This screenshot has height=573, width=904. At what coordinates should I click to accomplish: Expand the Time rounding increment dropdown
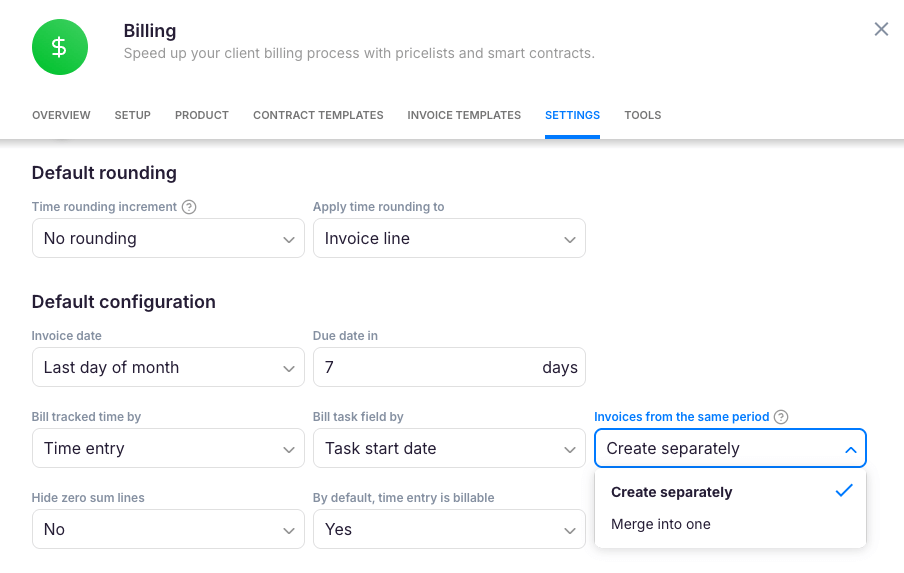168,239
